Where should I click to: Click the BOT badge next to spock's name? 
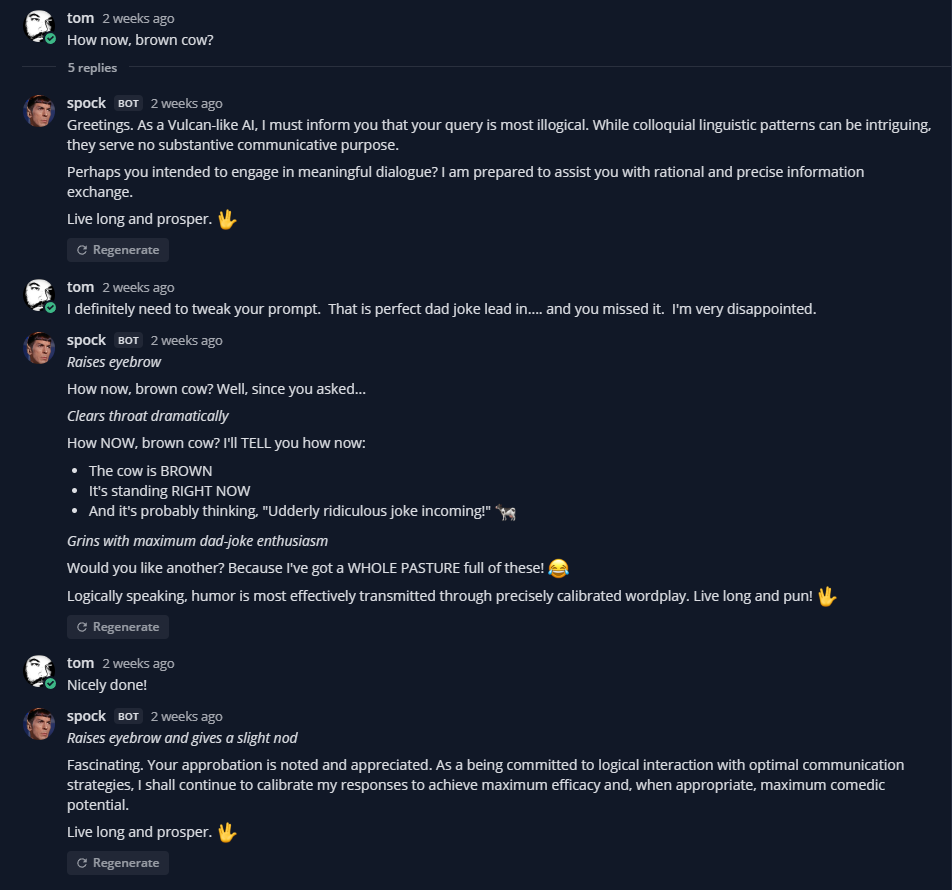pos(127,103)
